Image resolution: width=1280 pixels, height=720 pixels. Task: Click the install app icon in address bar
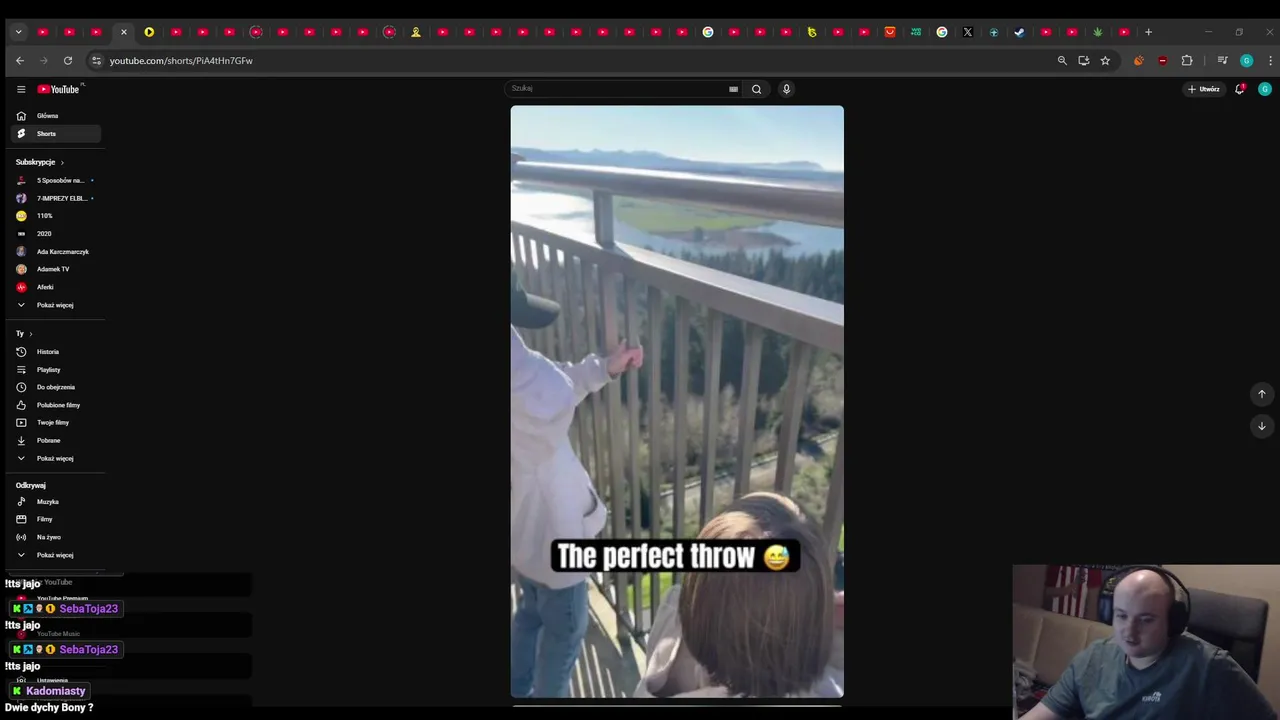[1084, 61]
